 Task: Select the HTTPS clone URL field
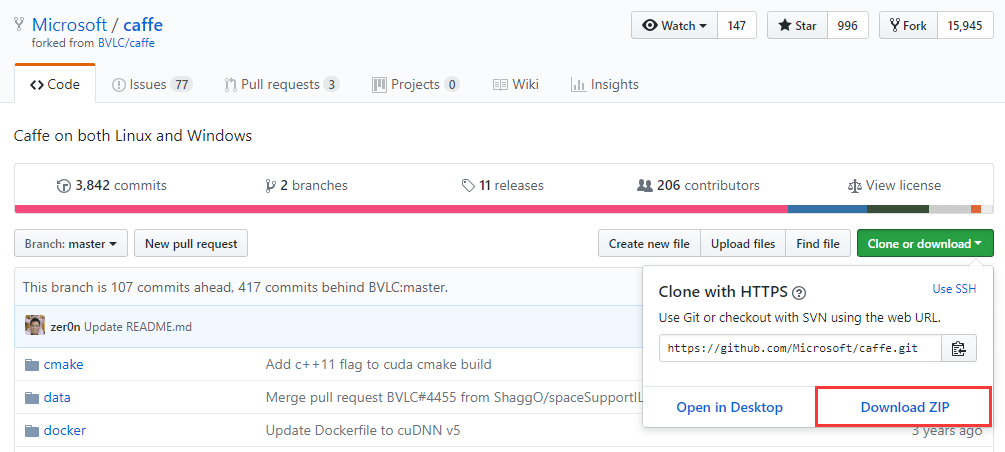tap(800, 348)
